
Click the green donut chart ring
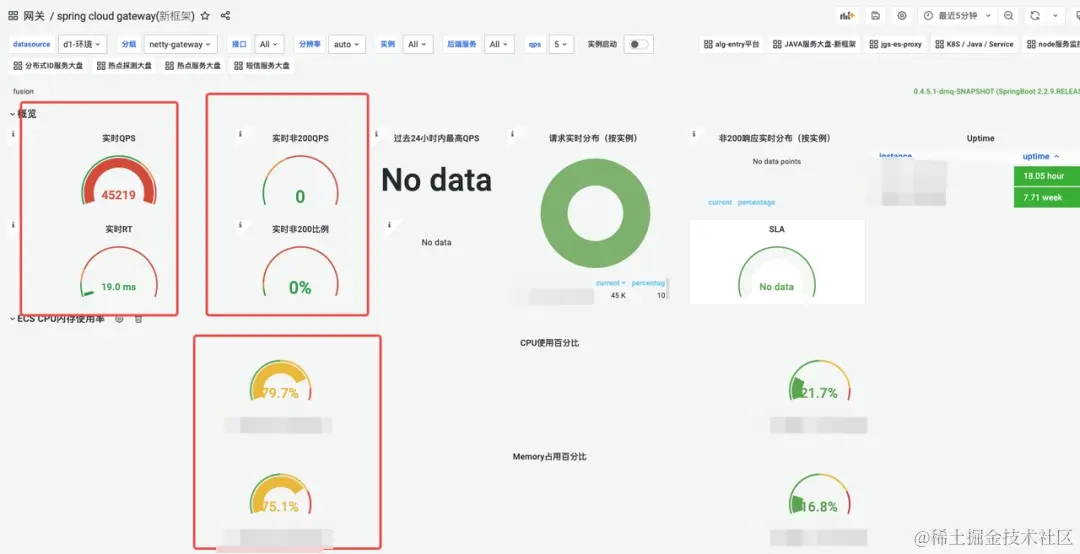click(595, 214)
